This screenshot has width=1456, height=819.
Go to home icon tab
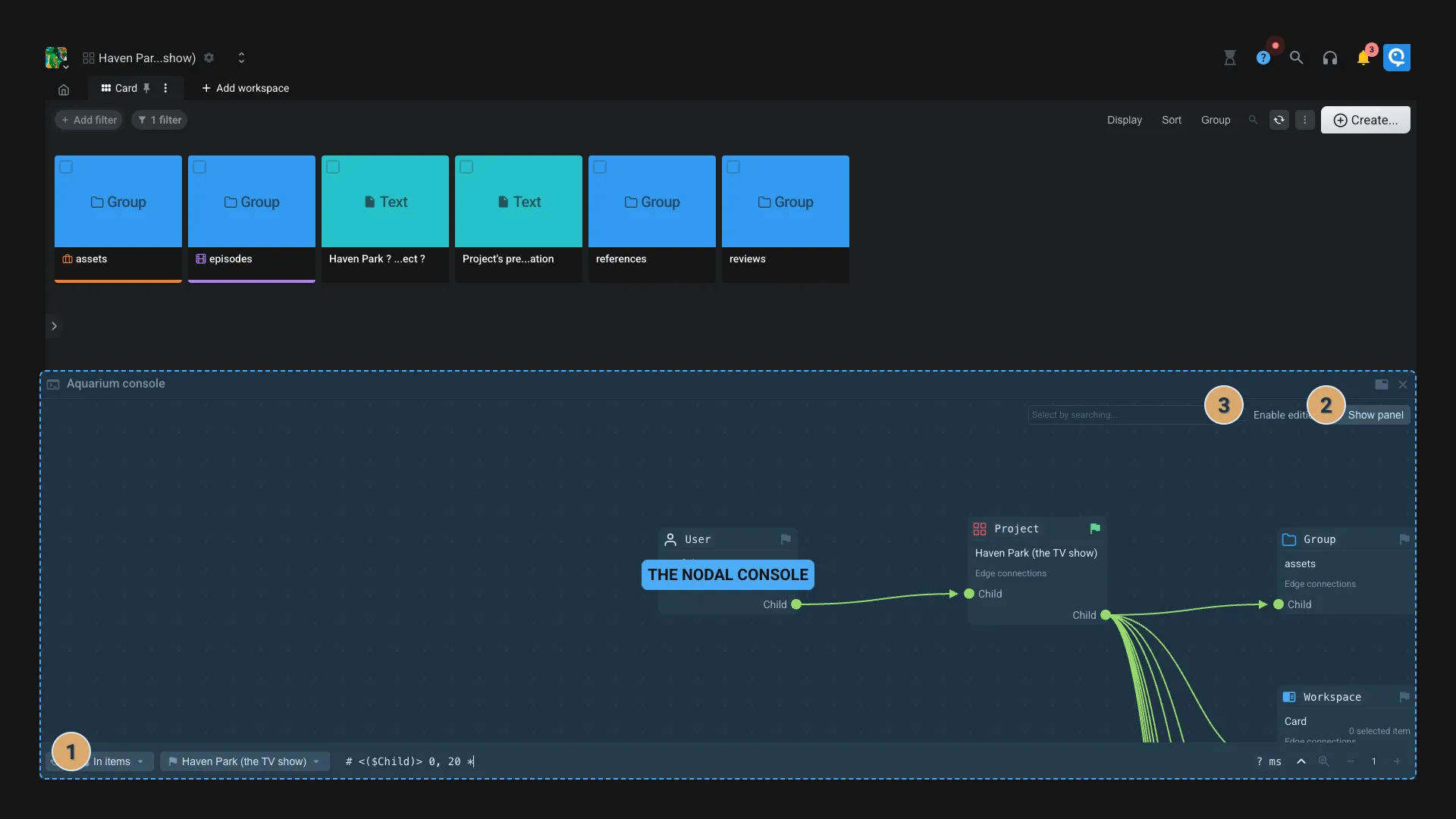pos(64,89)
